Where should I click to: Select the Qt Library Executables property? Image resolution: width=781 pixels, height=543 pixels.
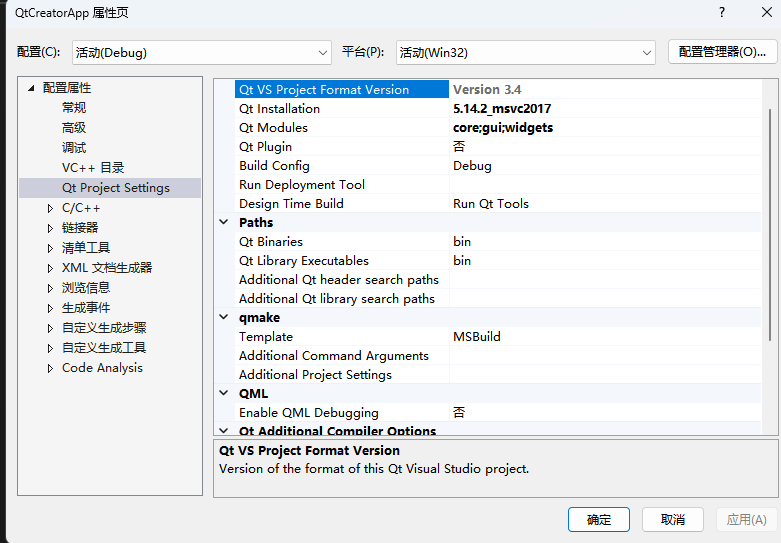(x=304, y=261)
